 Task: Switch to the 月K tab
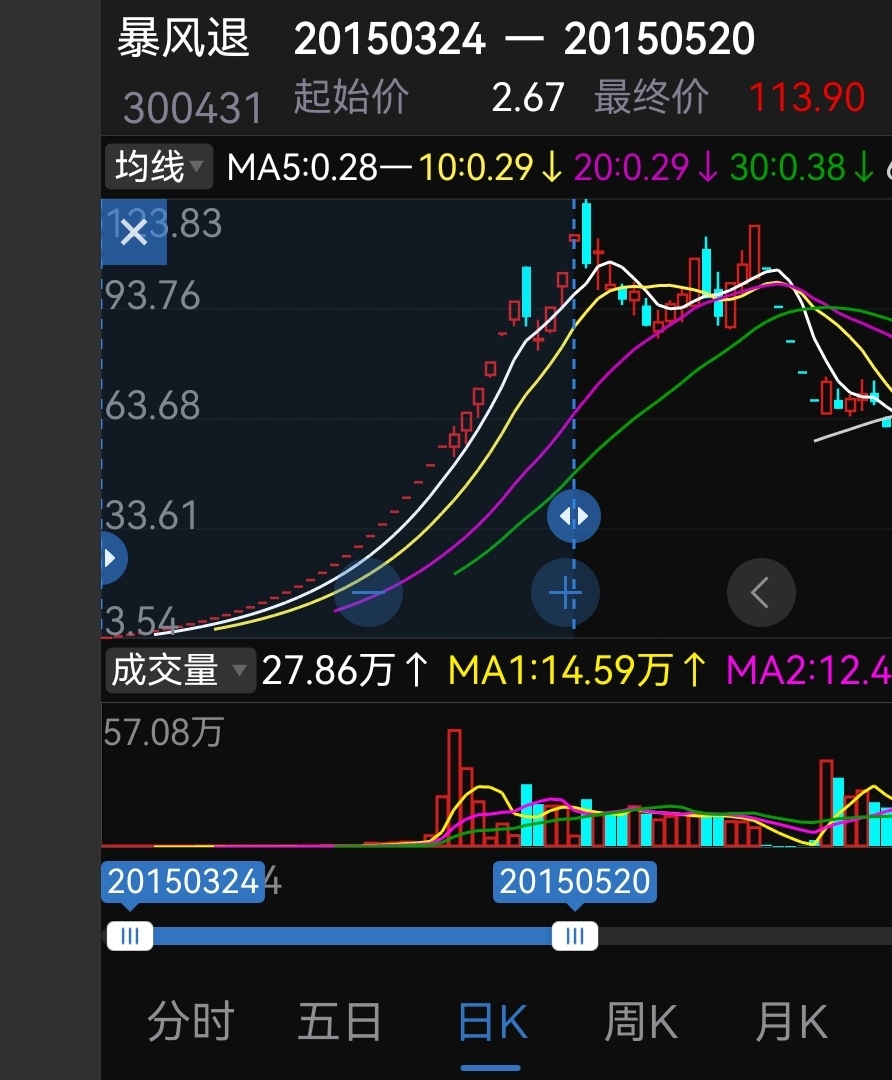point(791,1021)
